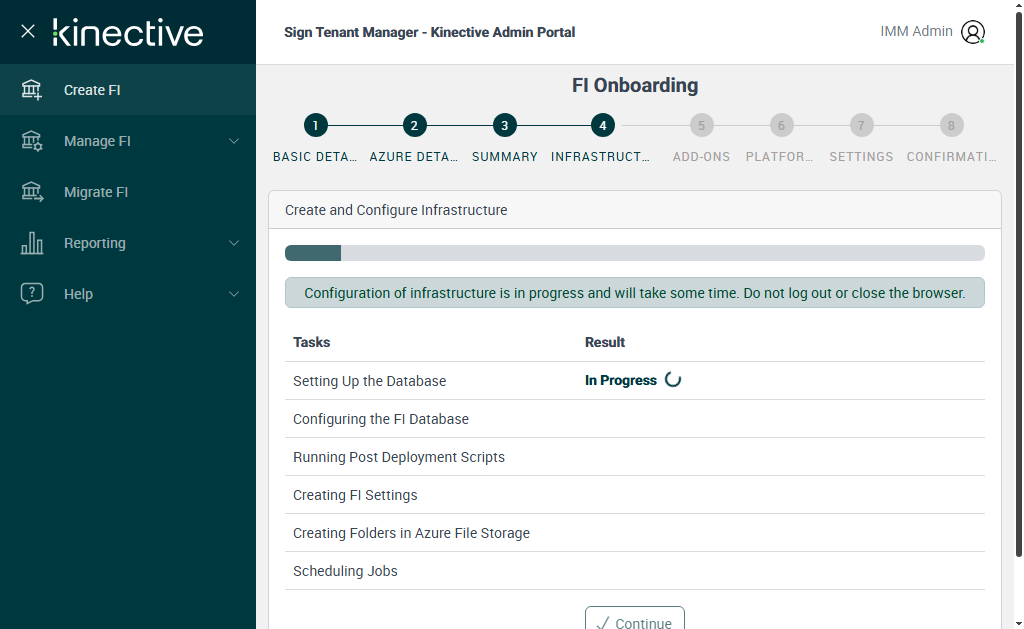The width and height of the screenshot is (1024, 629).
Task: Click the Migrate FI bank-arrow icon
Action: point(32,191)
